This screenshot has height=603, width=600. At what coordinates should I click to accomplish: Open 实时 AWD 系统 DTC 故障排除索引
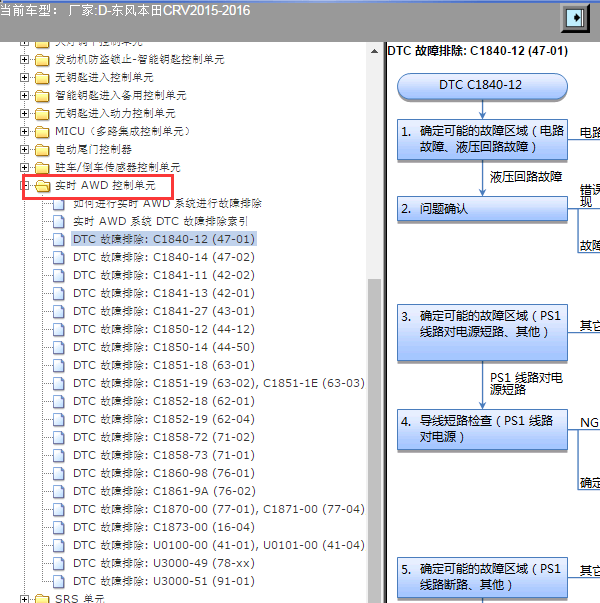[x=160, y=221]
